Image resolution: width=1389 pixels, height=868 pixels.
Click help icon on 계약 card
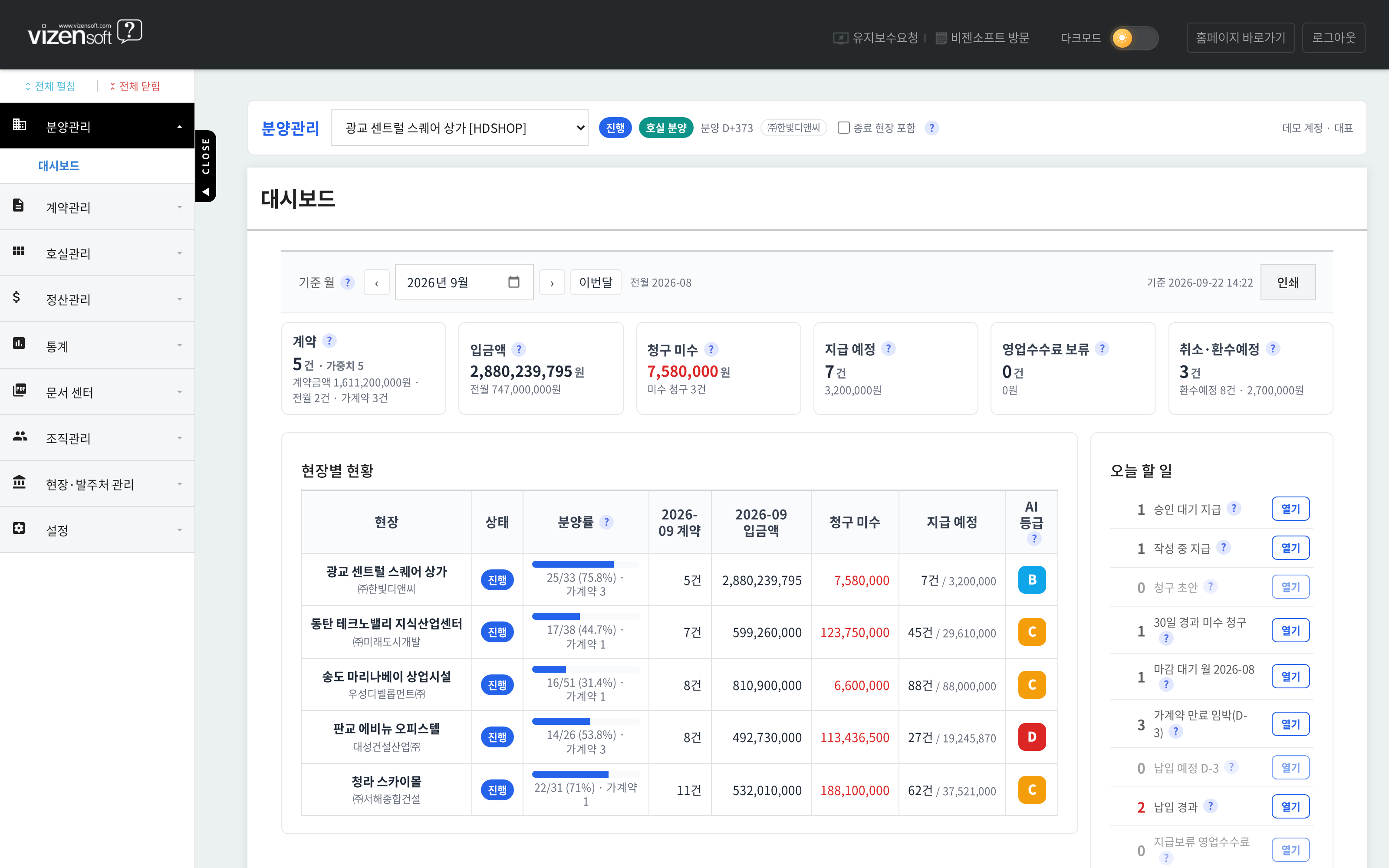click(329, 341)
